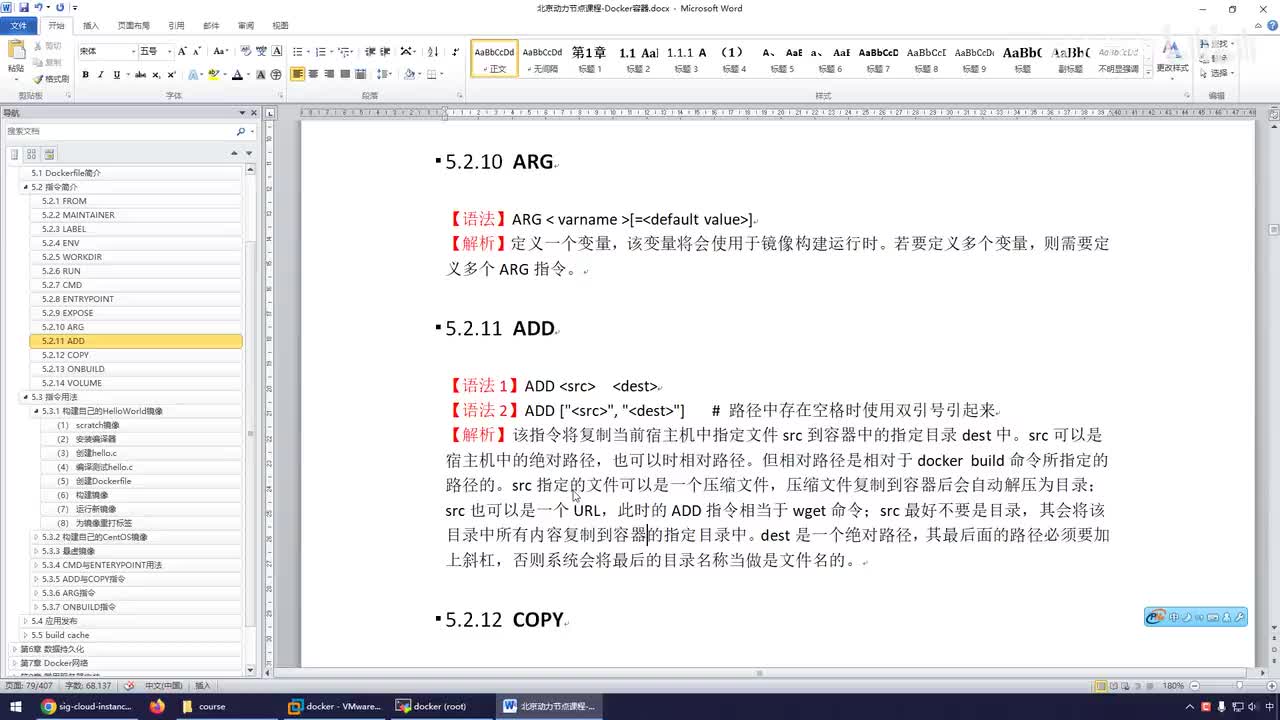Apply the 无间隔 (No Spacing) style

click(542, 58)
